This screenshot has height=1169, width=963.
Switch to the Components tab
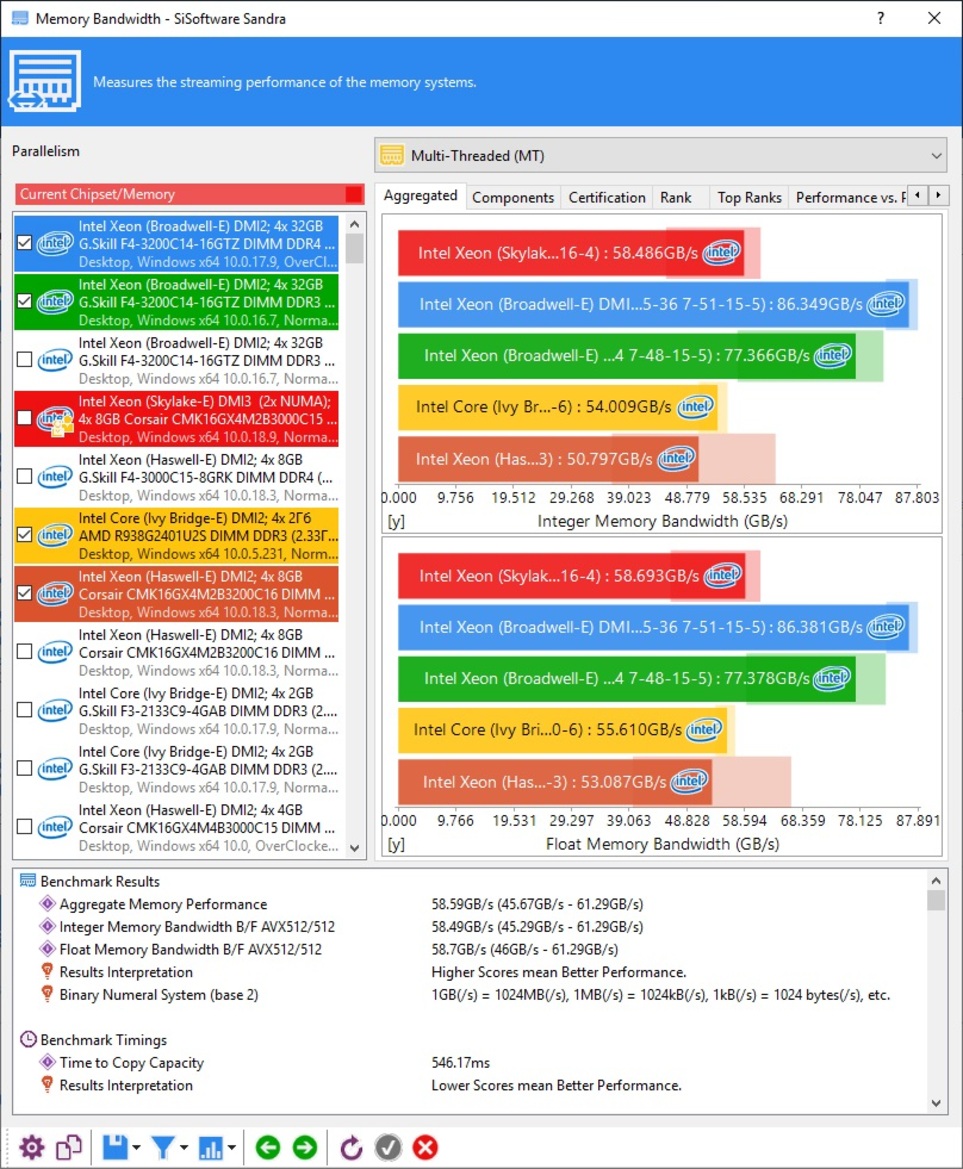pyautogui.click(x=513, y=198)
